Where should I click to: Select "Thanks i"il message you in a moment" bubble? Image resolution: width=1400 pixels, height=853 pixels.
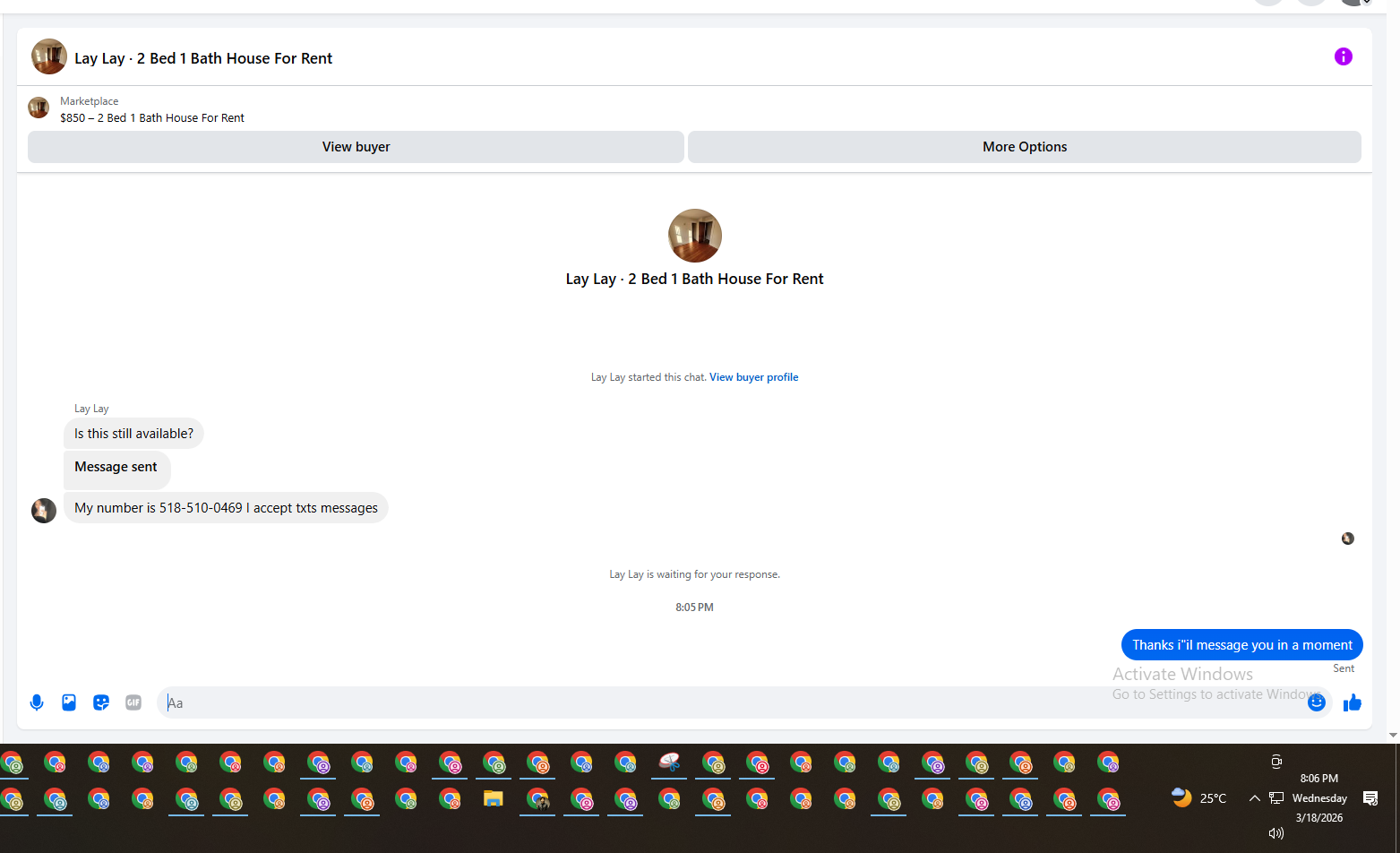click(x=1241, y=645)
